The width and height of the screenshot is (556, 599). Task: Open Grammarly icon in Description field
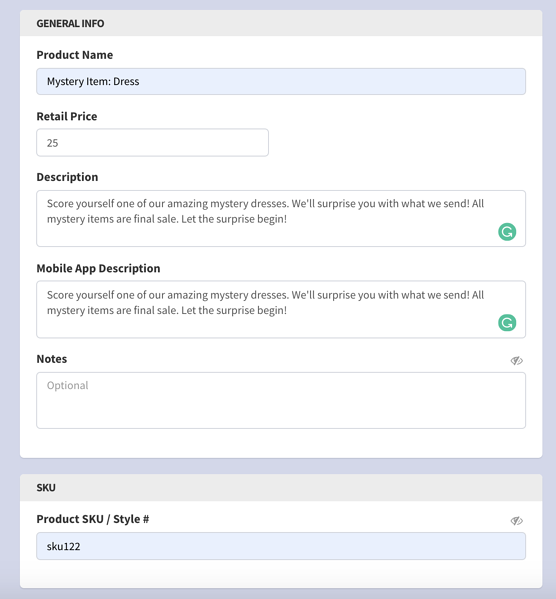point(507,232)
